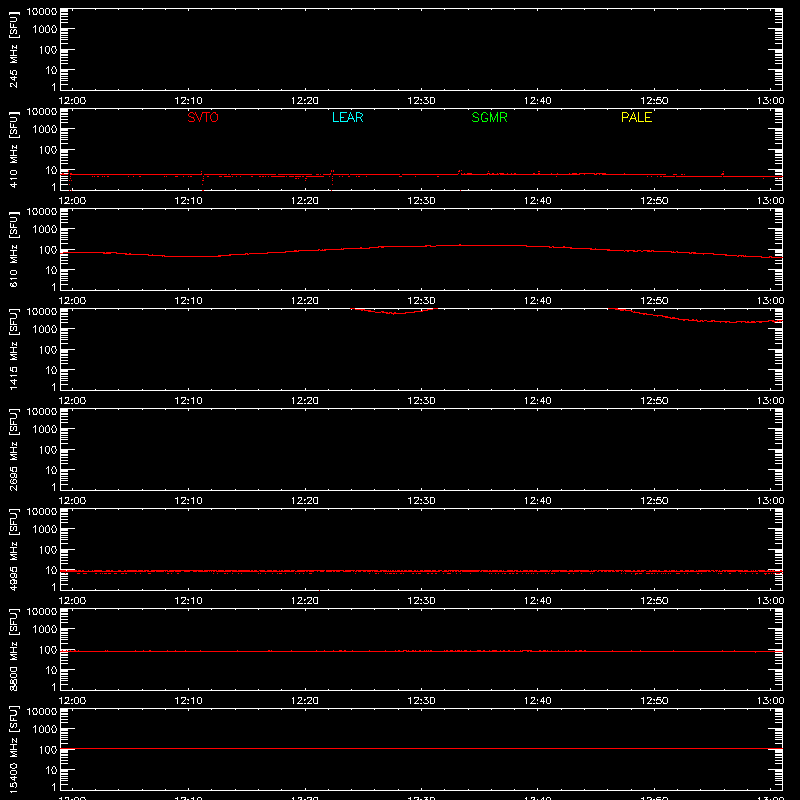Select the 12:10 label under the 410 MHz plot
The height and width of the screenshot is (800, 800).
[x=188, y=201]
